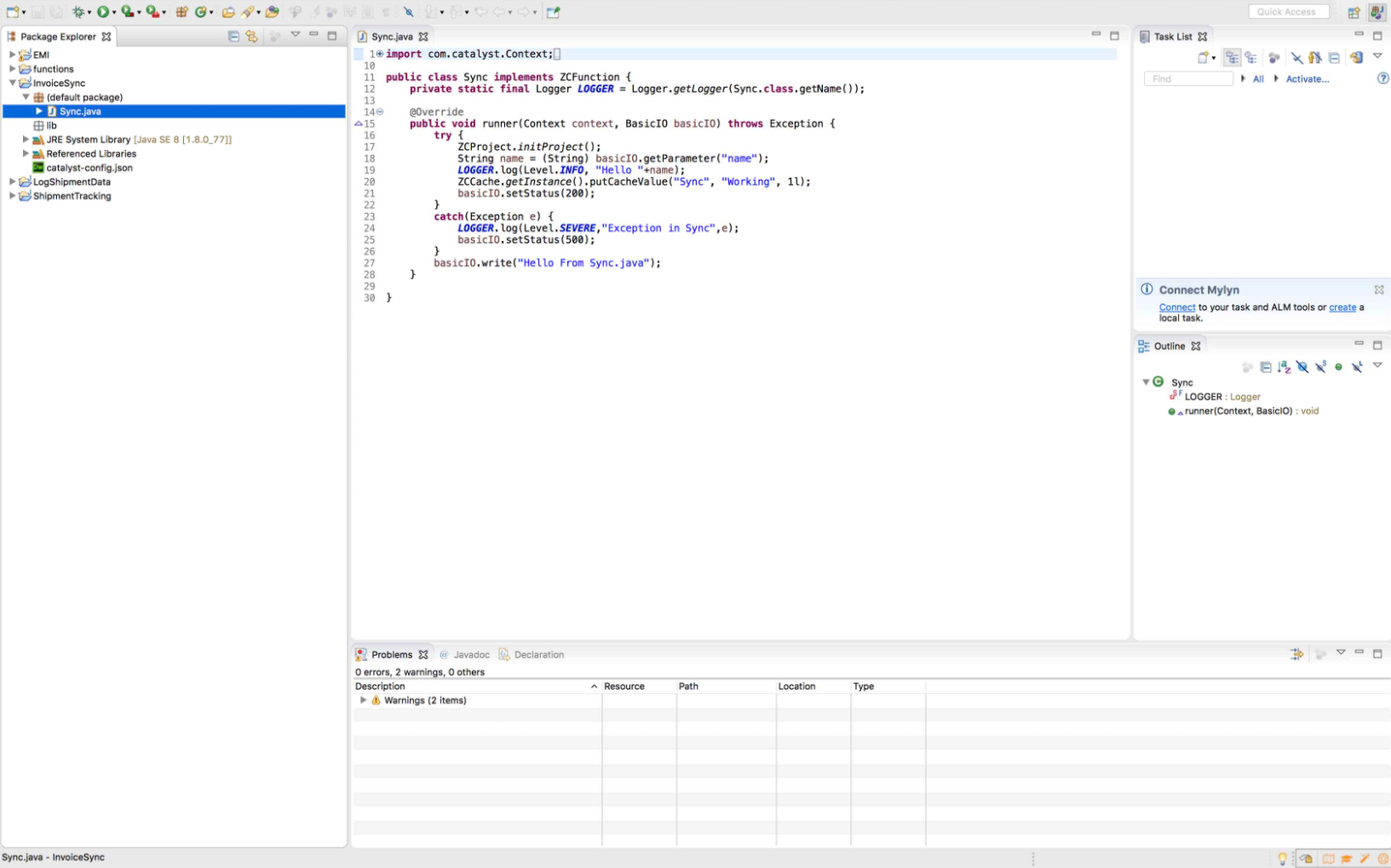The height and width of the screenshot is (868, 1391).
Task: Click the Debug bug icon in toolbar
Action: [x=78, y=12]
